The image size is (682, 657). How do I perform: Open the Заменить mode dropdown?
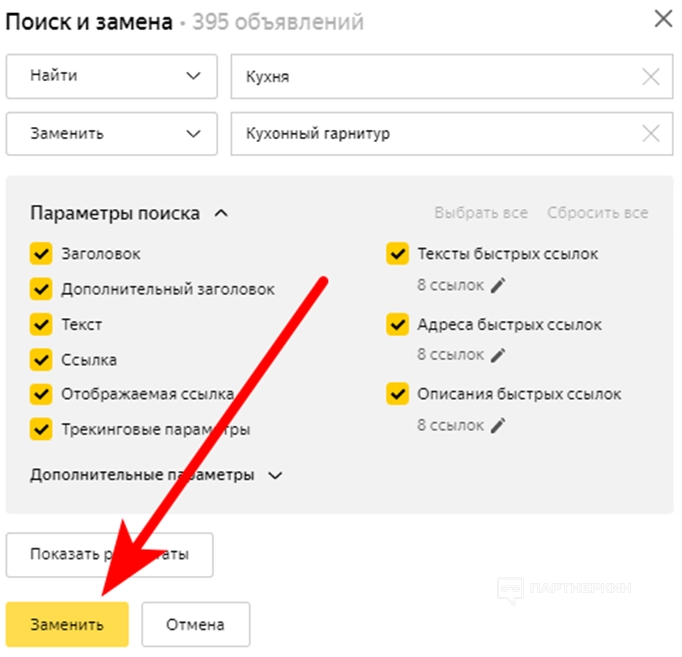pyautogui.click(x=111, y=134)
